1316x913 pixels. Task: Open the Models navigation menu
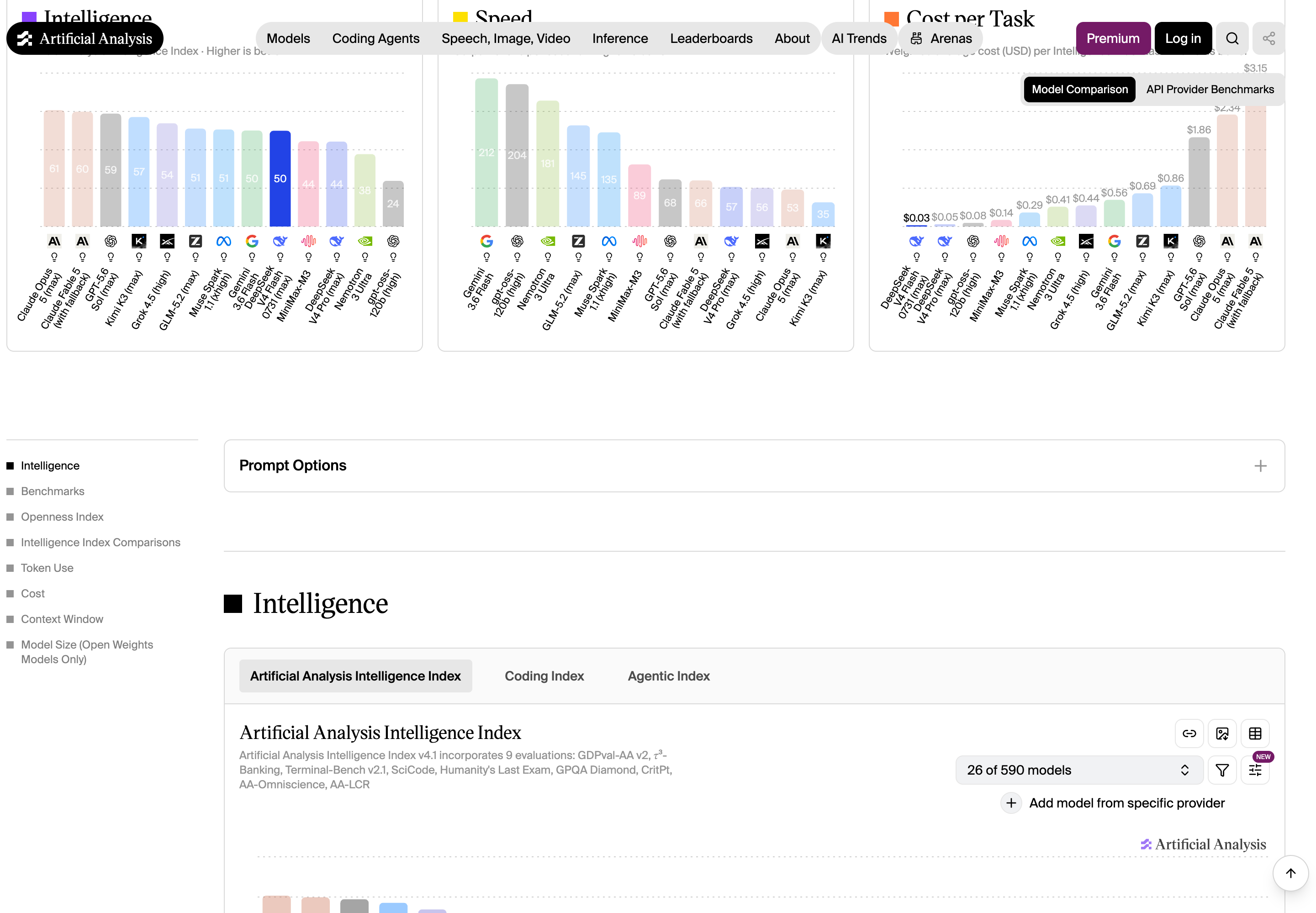coord(288,38)
